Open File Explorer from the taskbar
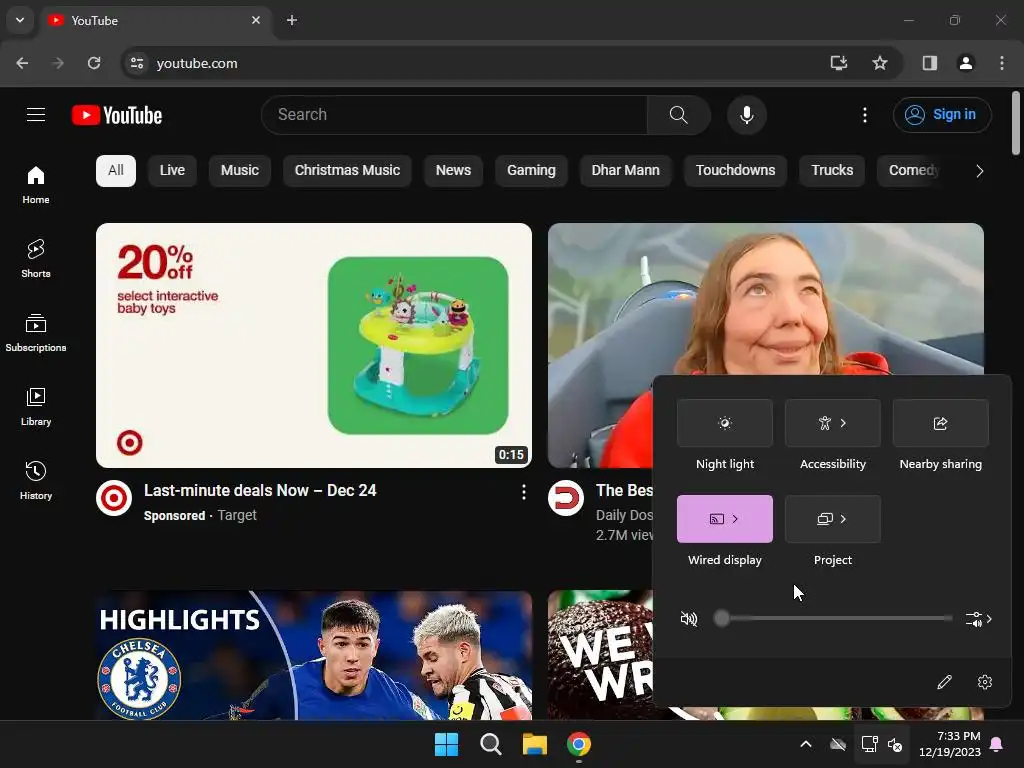The width and height of the screenshot is (1024, 768). 535,744
